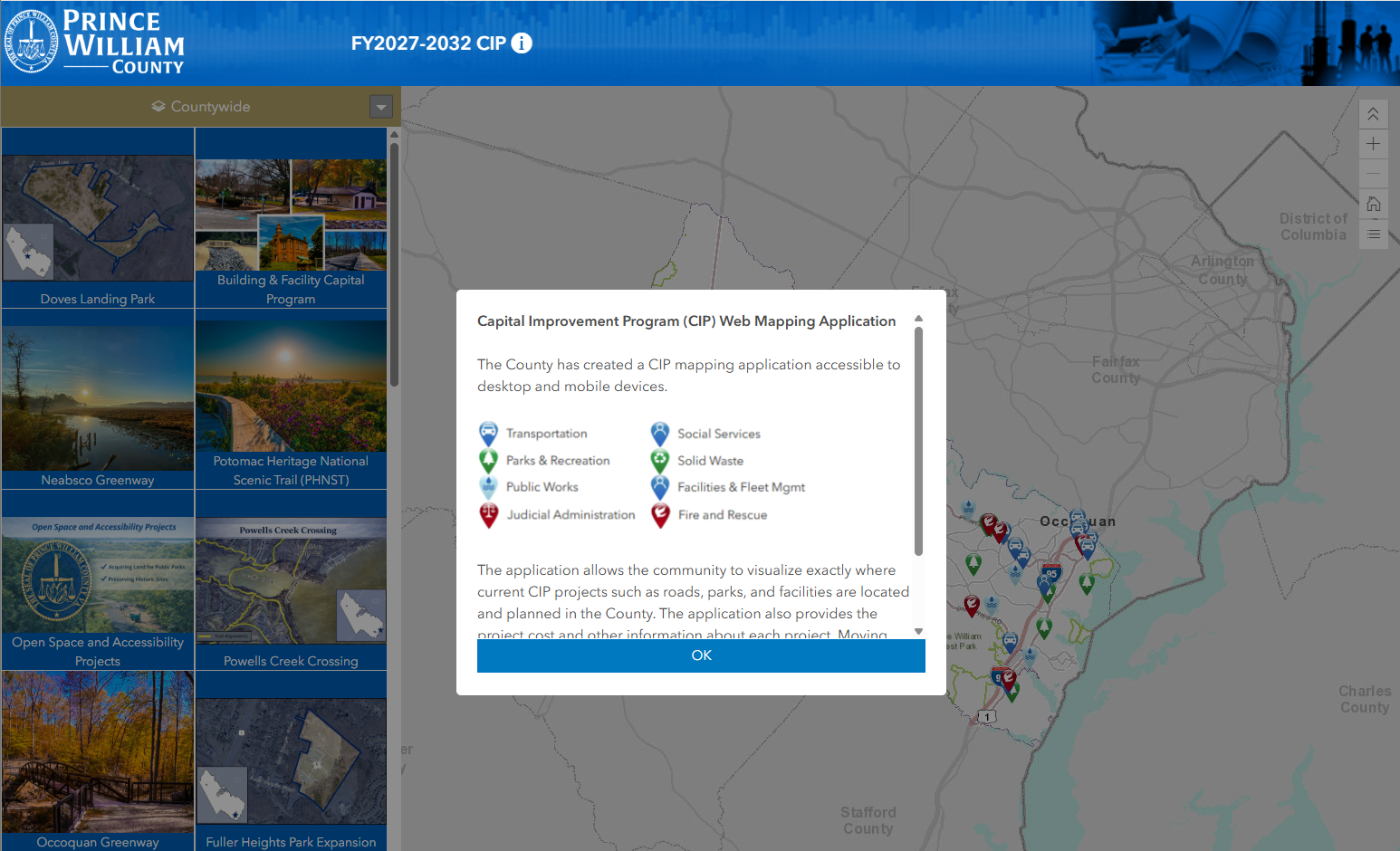Click the District of Columbia map label
Image resolution: width=1400 pixels, height=851 pixels.
tap(1313, 226)
